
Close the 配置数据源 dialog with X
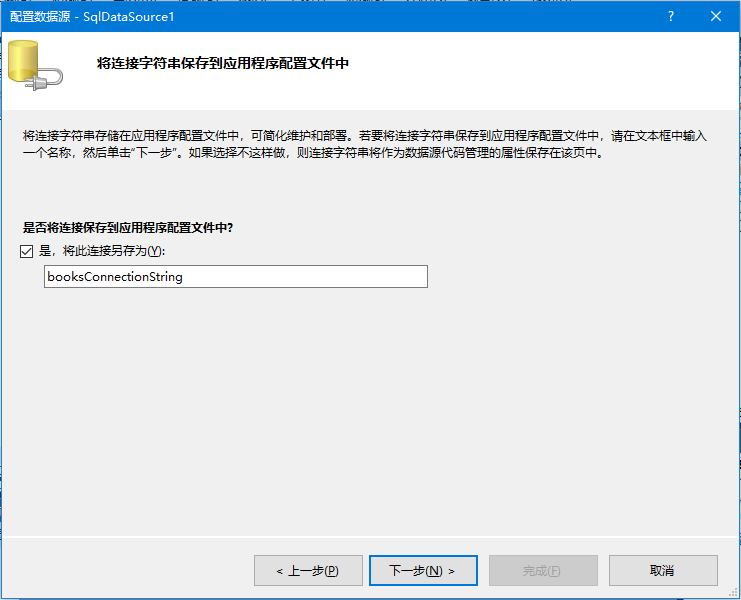(x=716, y=16)
